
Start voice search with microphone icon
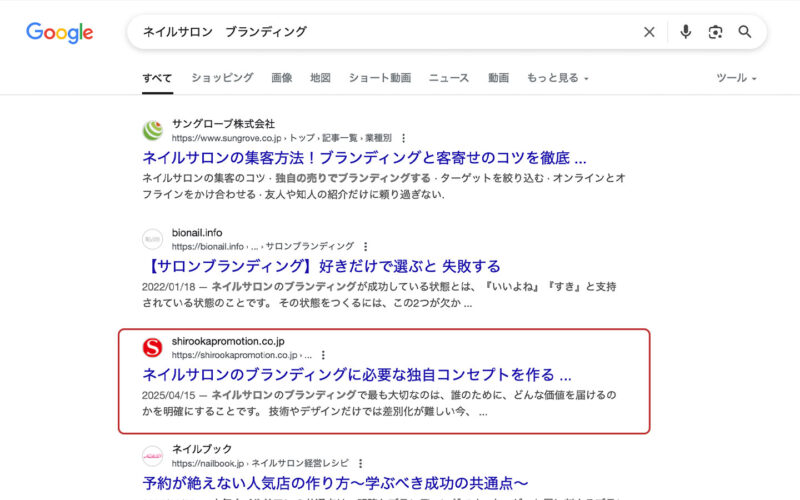click(x=686, y=32)
